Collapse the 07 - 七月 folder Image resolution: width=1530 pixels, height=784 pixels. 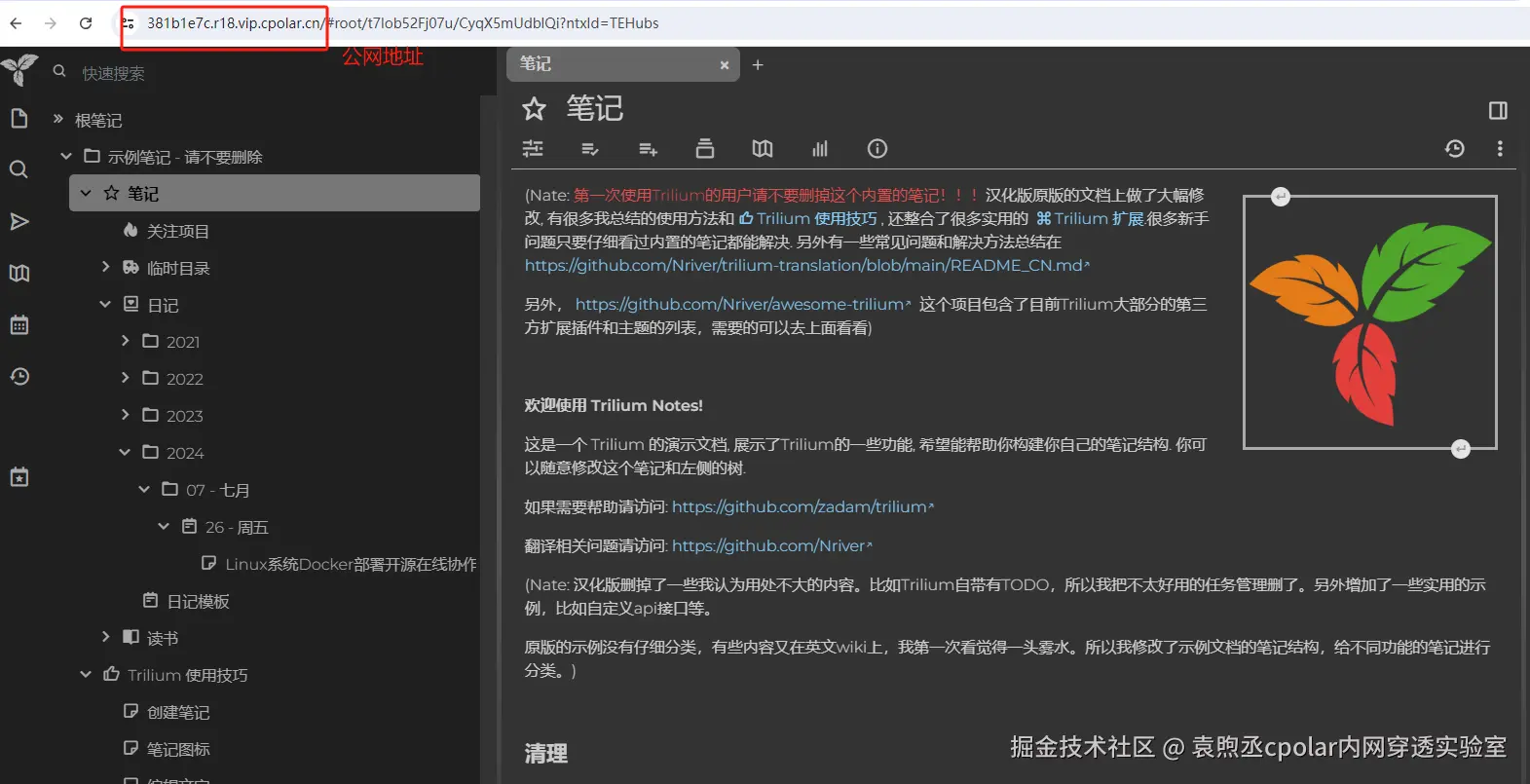click(144, 489)
